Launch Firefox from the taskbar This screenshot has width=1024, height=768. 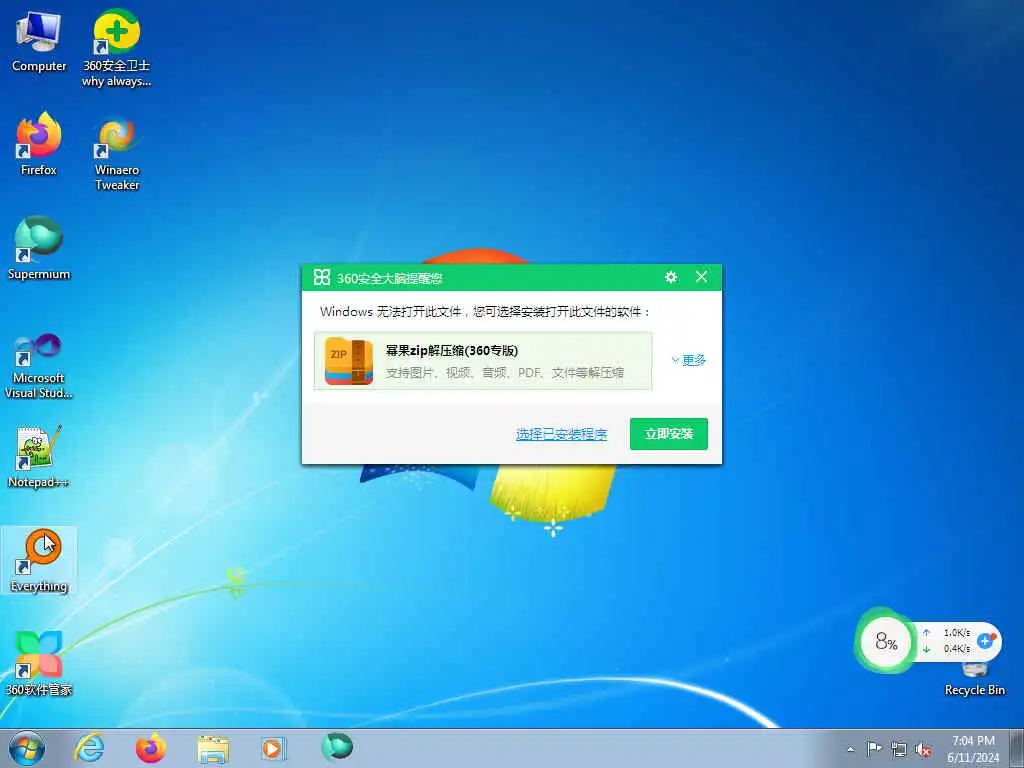[x=151, y=748]
